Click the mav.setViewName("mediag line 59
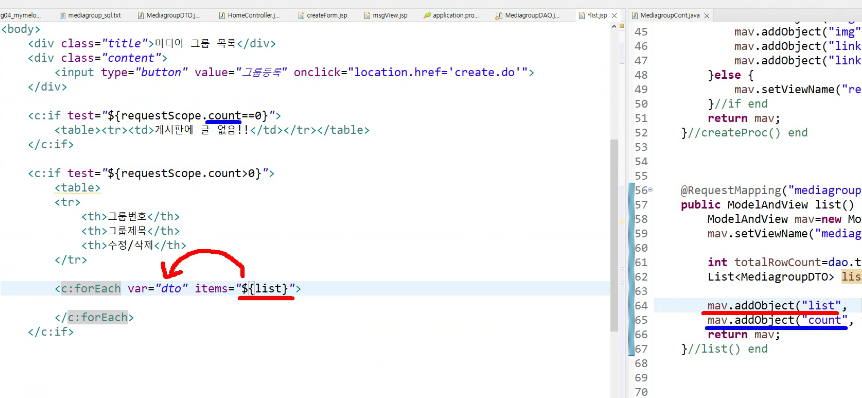Viewport: 862px width, 398px height. pyautogui.click(x=784, y=233)
